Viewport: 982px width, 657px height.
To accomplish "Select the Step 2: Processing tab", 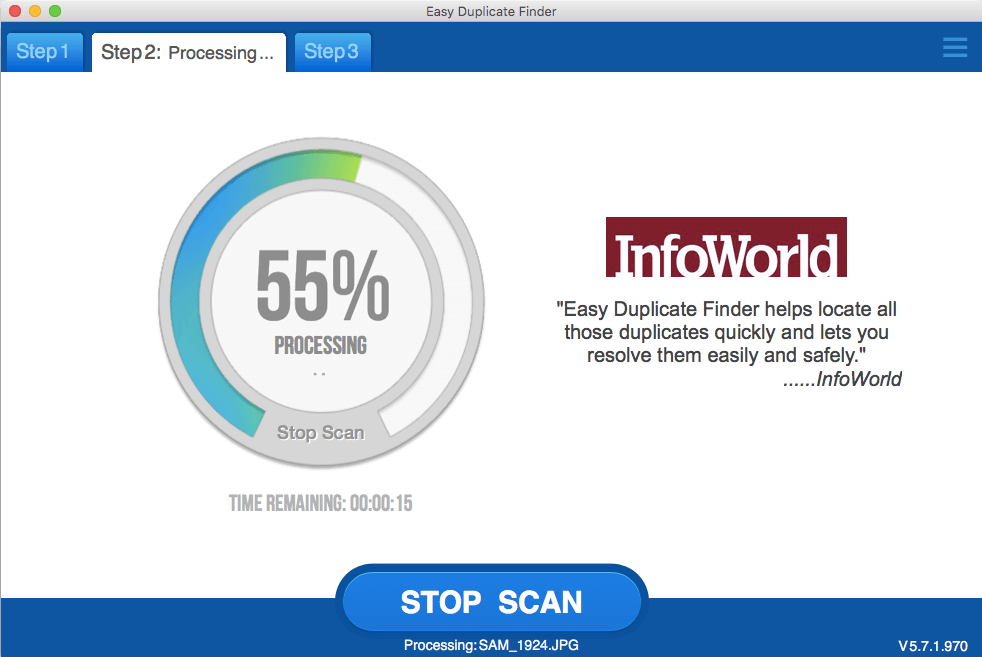I will 189,53.
